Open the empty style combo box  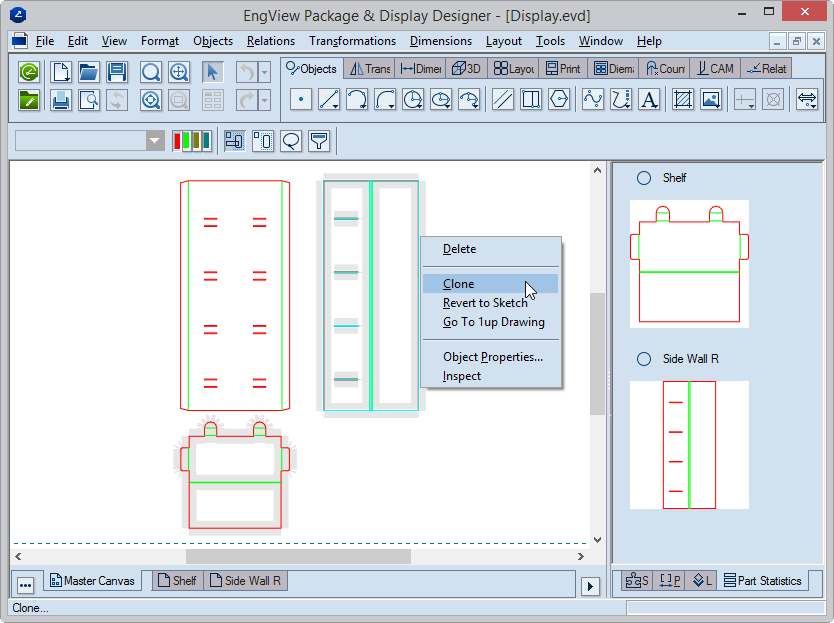click(x=155, y=141)
